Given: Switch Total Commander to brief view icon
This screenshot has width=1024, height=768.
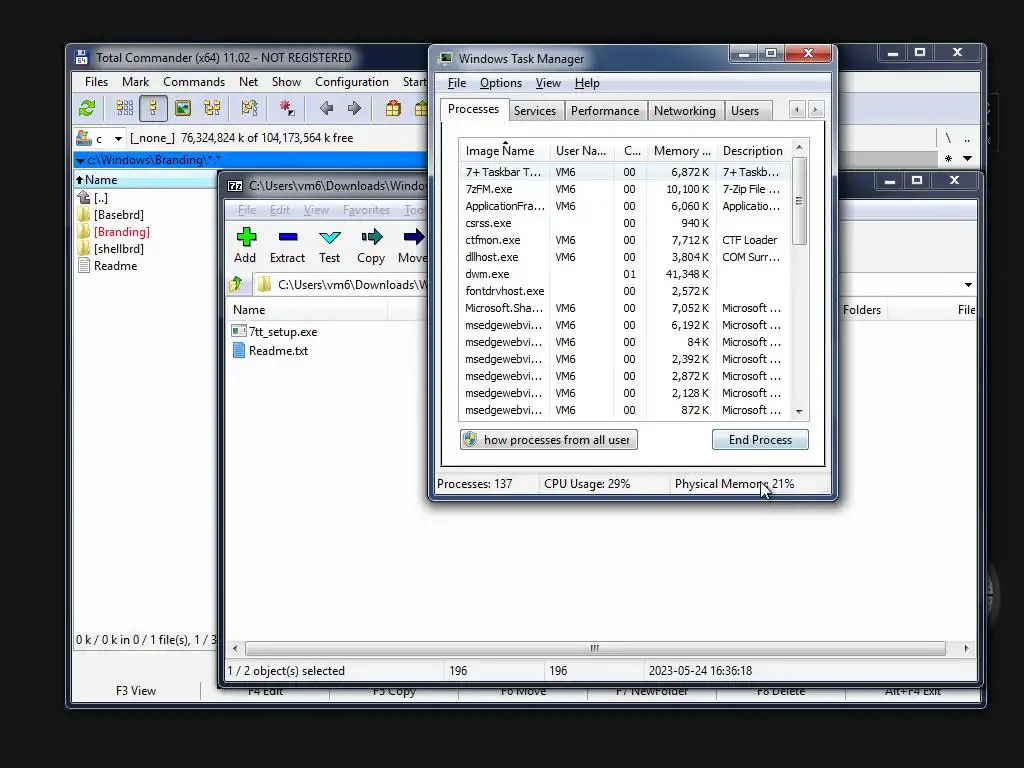Looking at the screenshot, I should [125, 108].
